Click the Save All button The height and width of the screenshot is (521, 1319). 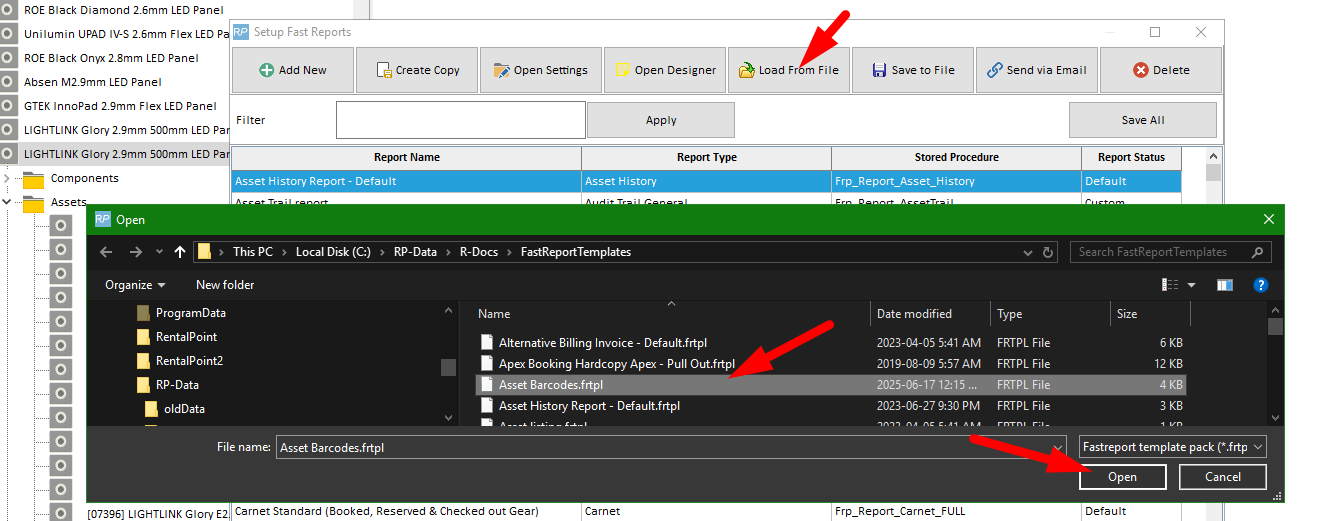click(1142, 120)
